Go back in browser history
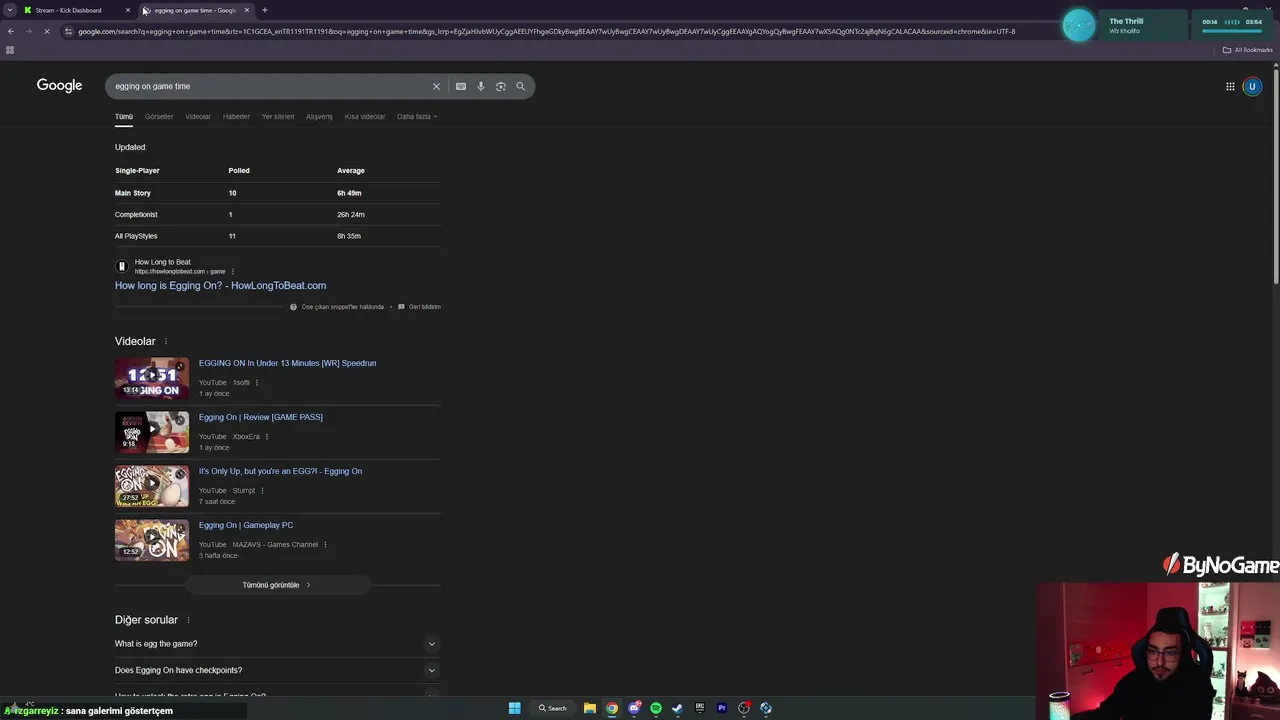 [x=11, y=31]
